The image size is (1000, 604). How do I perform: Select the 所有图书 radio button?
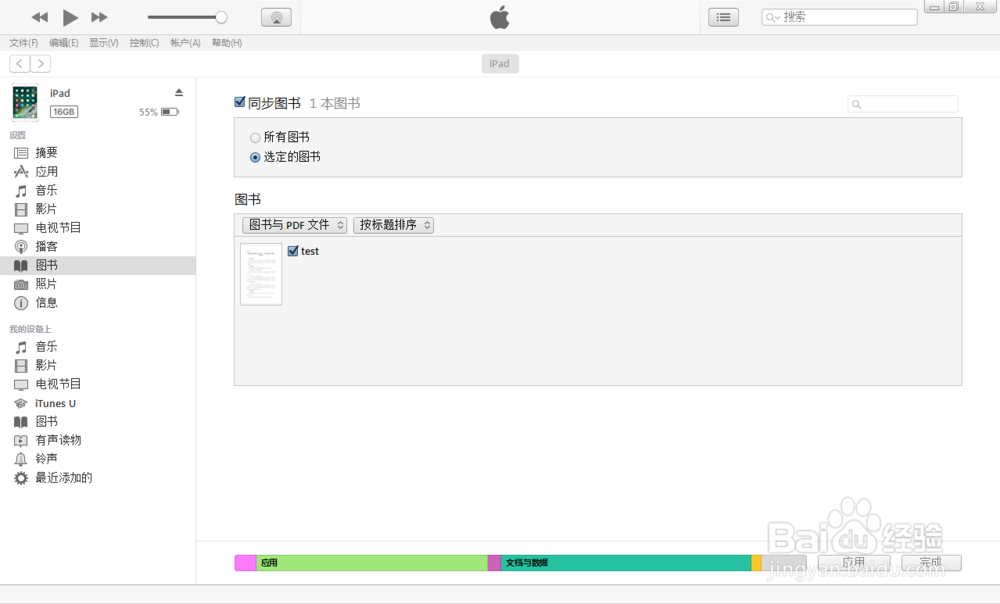coord(255,137)
